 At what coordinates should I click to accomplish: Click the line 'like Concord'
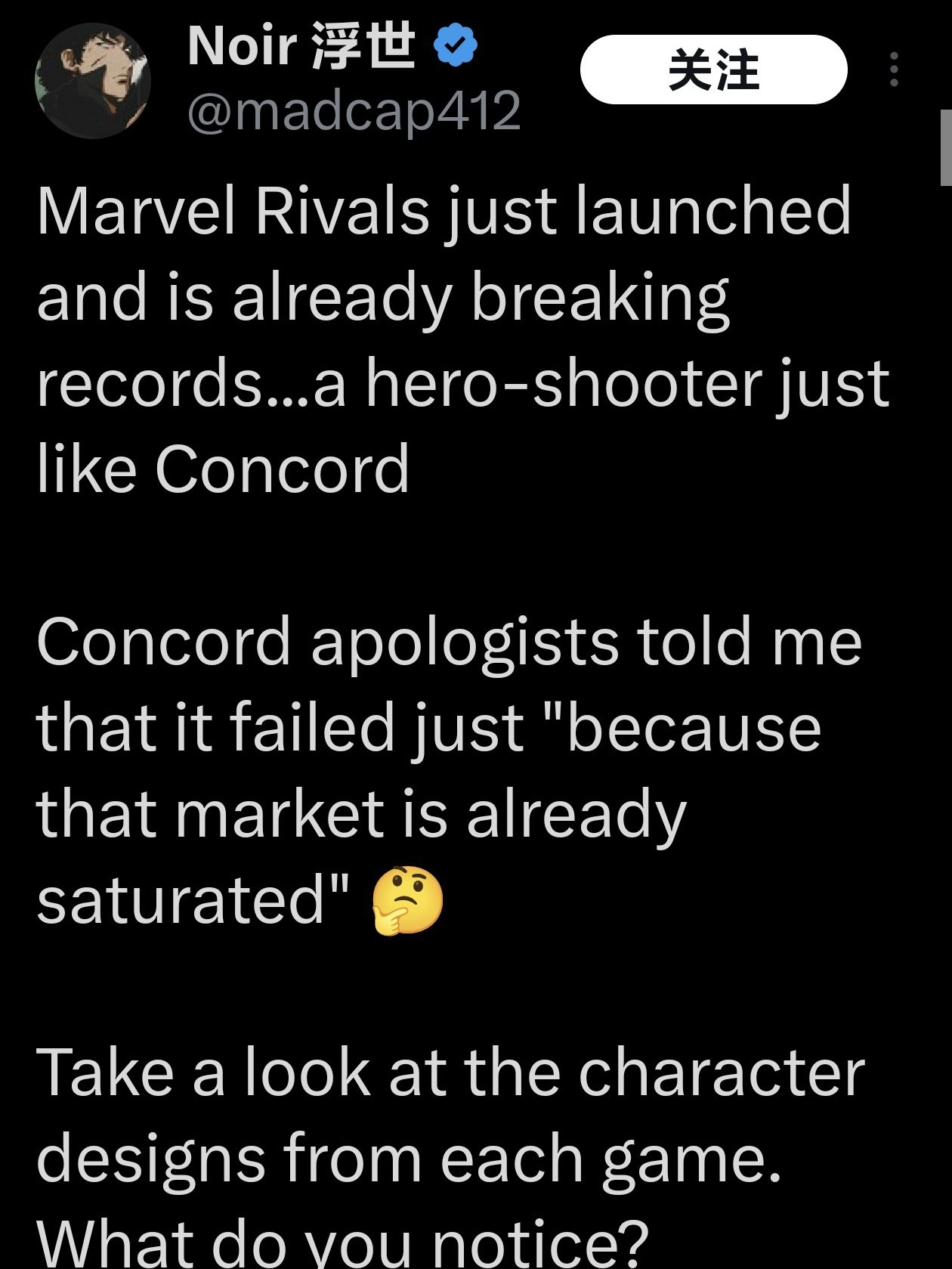[223, 469]
